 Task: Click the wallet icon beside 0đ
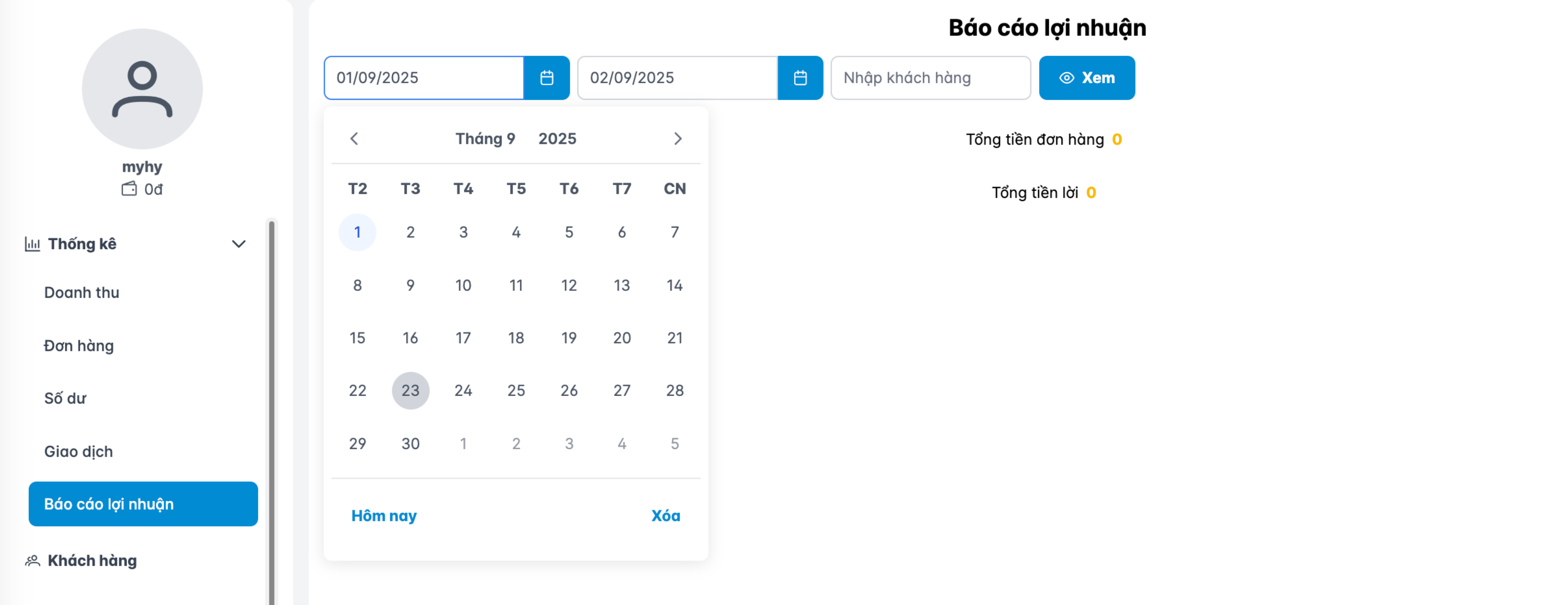click(x=128, y=189)
